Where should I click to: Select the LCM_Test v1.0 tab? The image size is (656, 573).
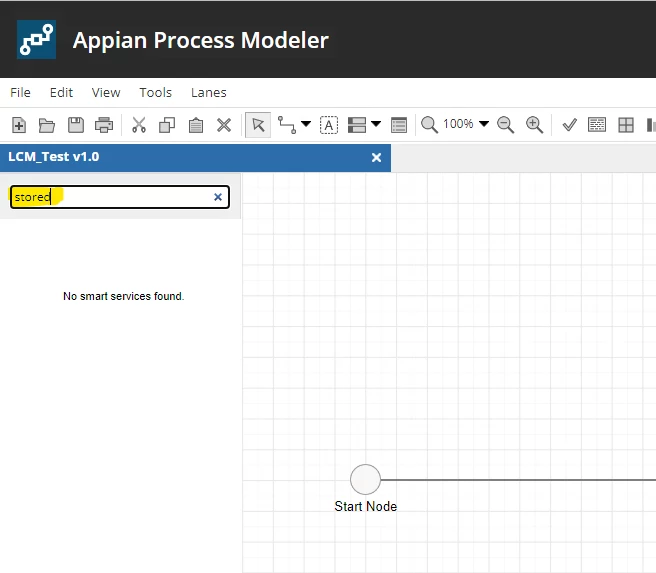(195, 158)
